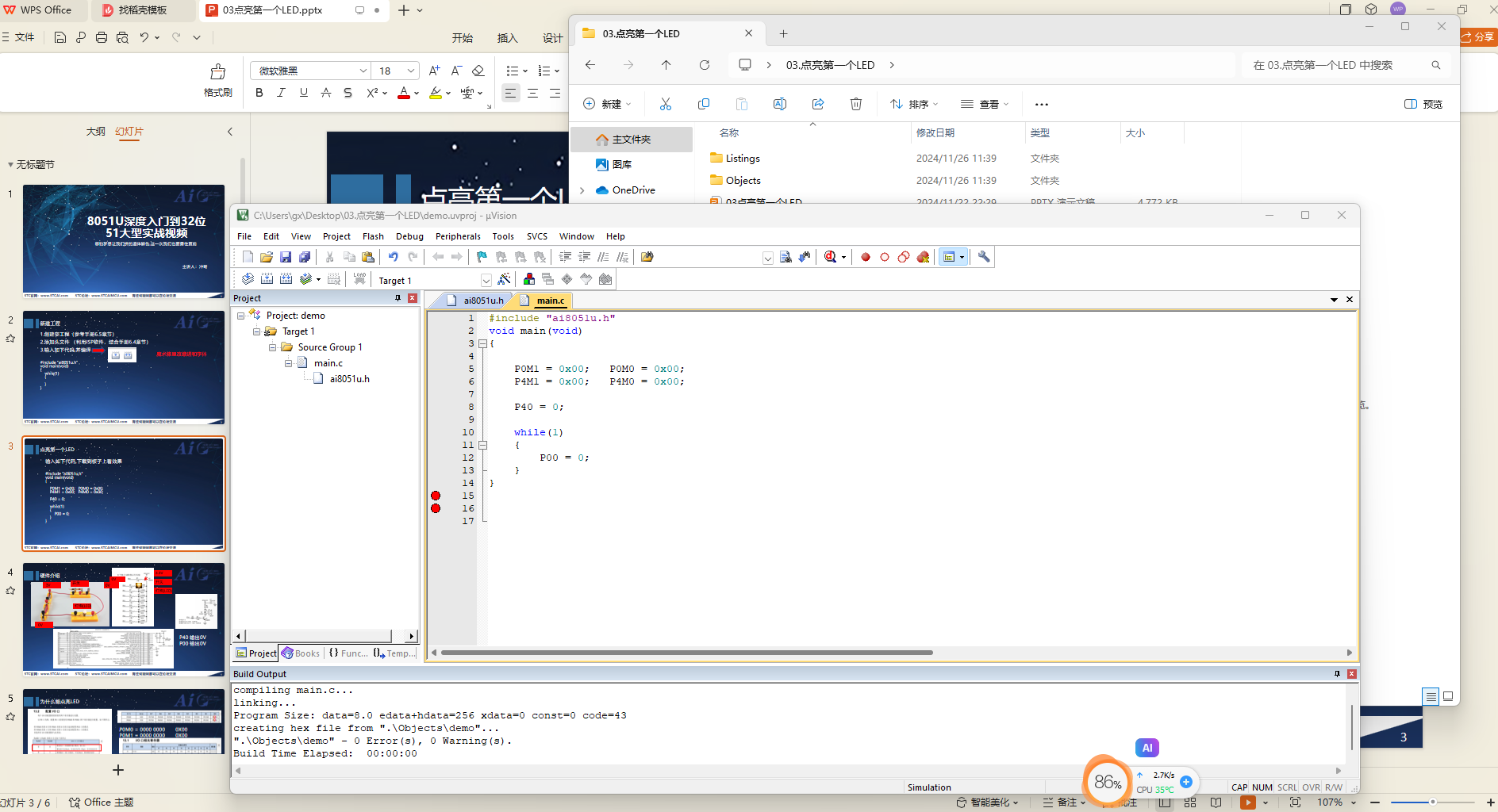The width and height of the screenshot is (1498, 812).
Task: Open Listings folder in File Explorer
Action: tap(743, 159)
